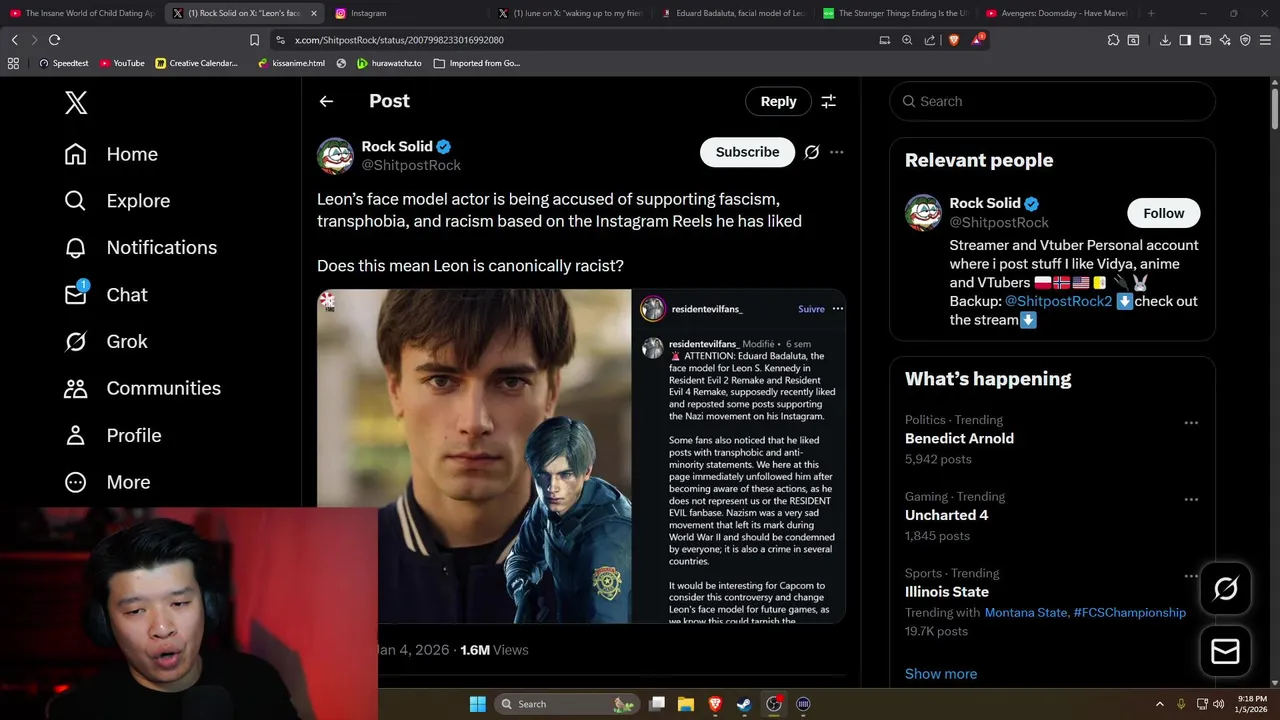Switch to the Stranger Things Ending tab
The width and height of the screenshot is (1280, 720).
897,13
